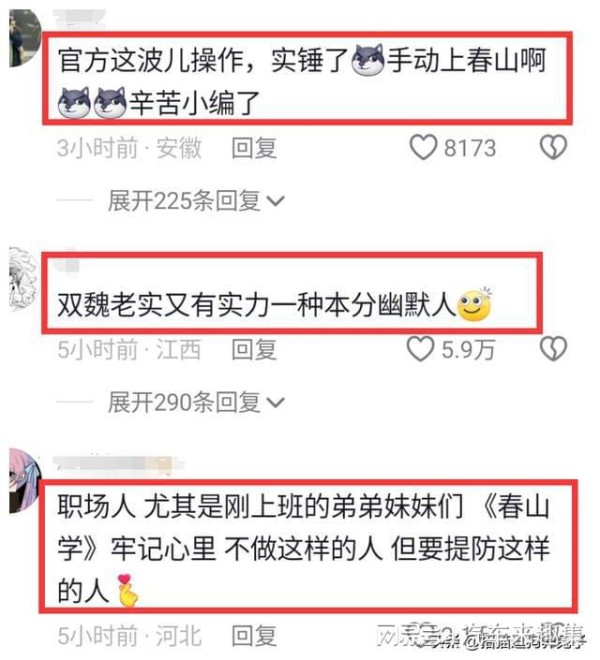Open second commenter's sketch avatar
Image resolution: width=600 pixels, height=660 pixels.
pos(24,279)
